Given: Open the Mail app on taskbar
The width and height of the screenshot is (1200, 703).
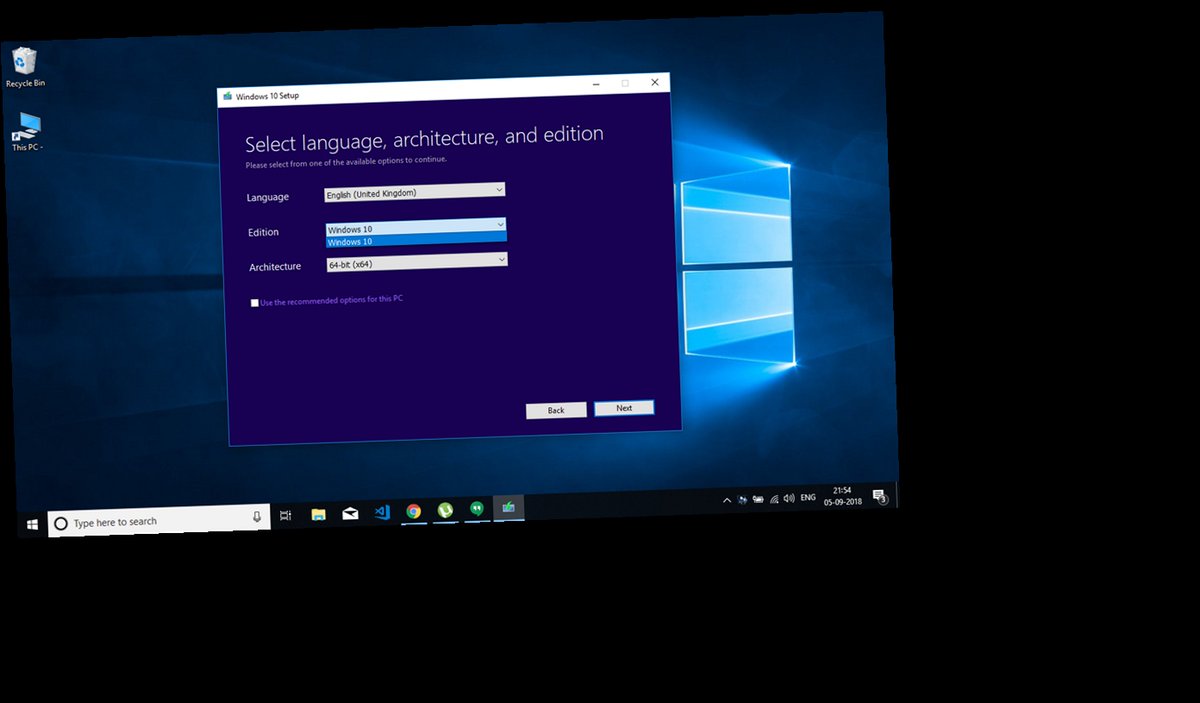Looking at the screenshot, I should coord(350,513).
